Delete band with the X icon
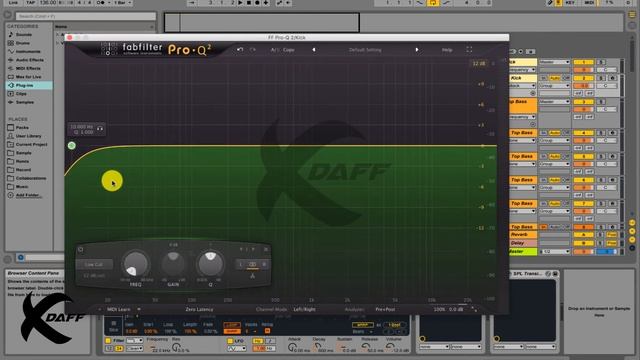Screen dimensions: 640x360 [x=266, y=249]
